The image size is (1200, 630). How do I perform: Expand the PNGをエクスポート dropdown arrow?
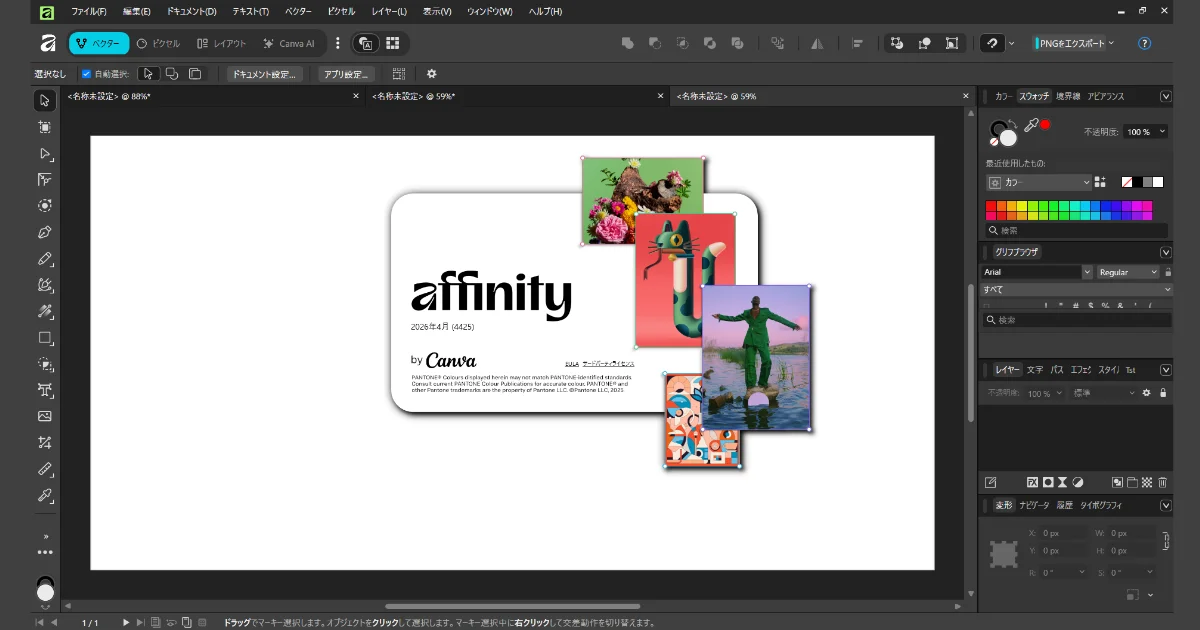(x=1112, y=43)
